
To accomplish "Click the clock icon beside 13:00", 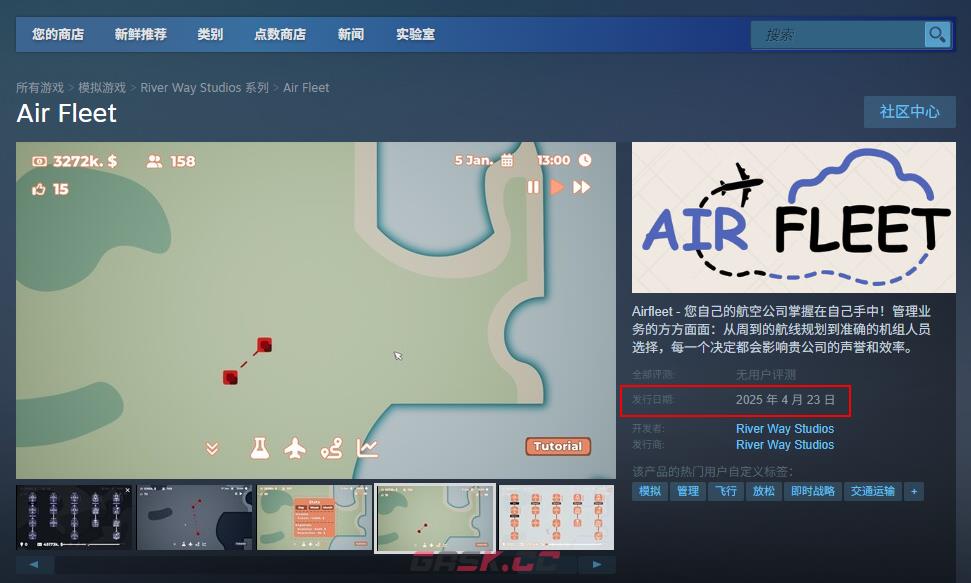I will tap(585, 160).
